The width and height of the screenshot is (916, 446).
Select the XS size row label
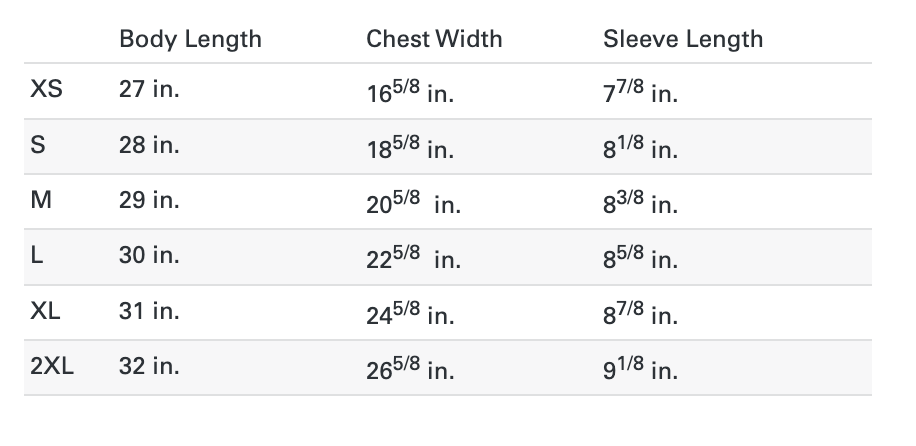[46, 89]
